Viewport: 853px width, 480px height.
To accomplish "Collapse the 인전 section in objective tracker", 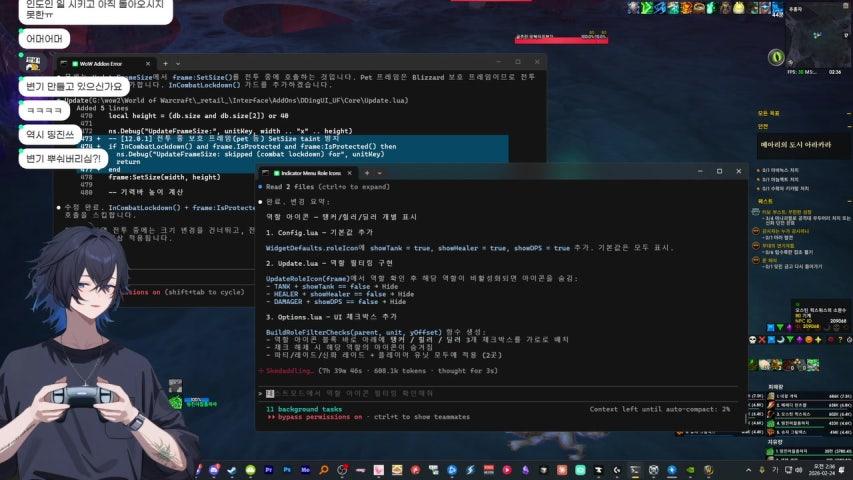I will (x=850, y=126).
